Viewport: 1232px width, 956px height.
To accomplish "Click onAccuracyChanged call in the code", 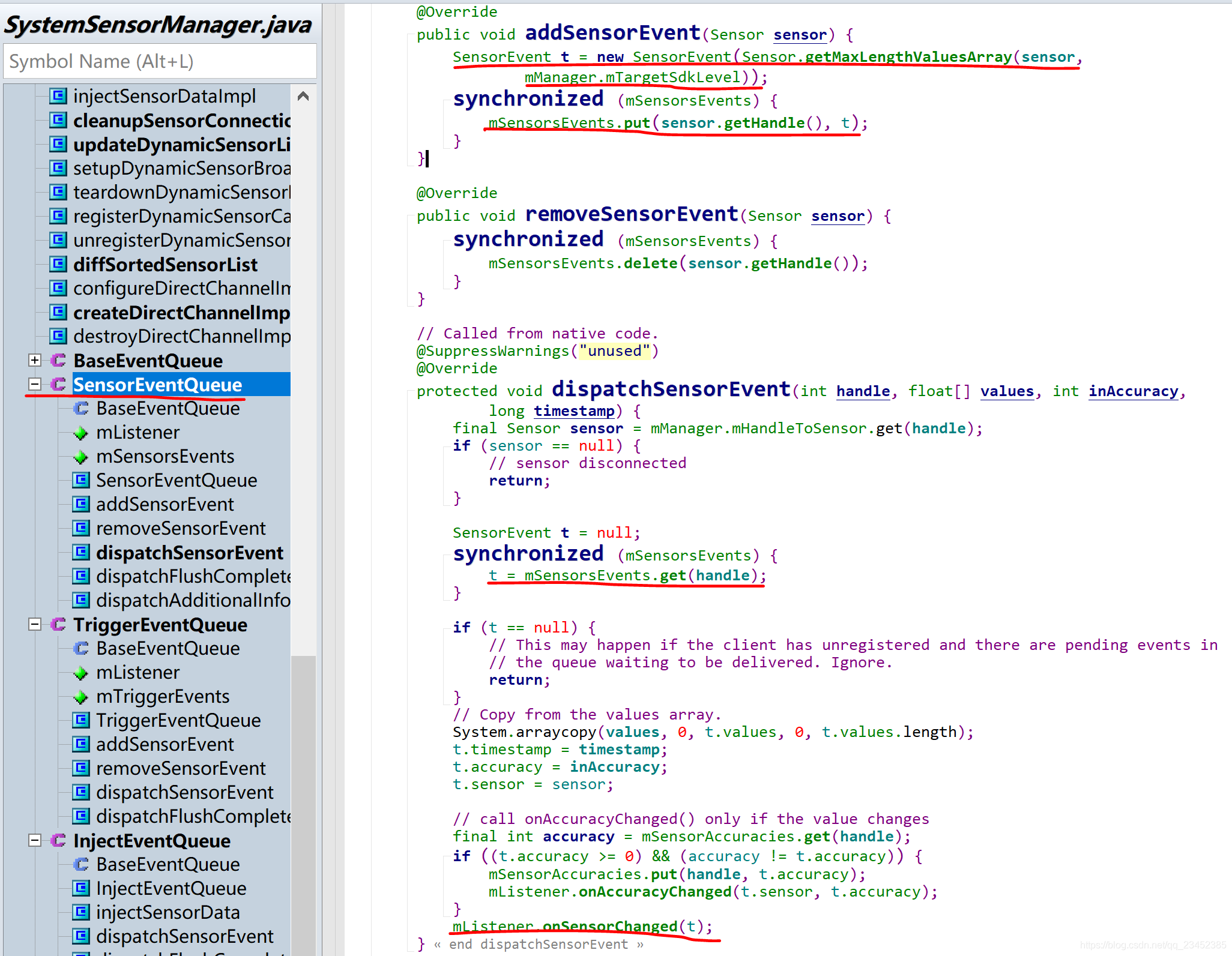I will pos(654,891).
